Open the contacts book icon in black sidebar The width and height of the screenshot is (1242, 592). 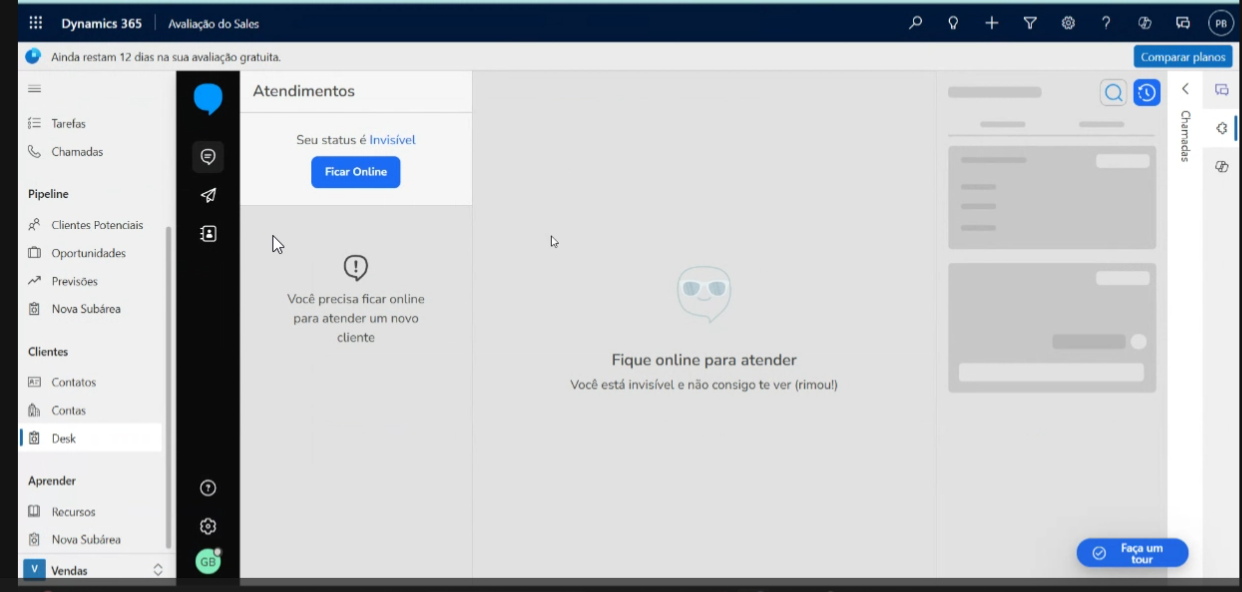(x=208, y=233)
